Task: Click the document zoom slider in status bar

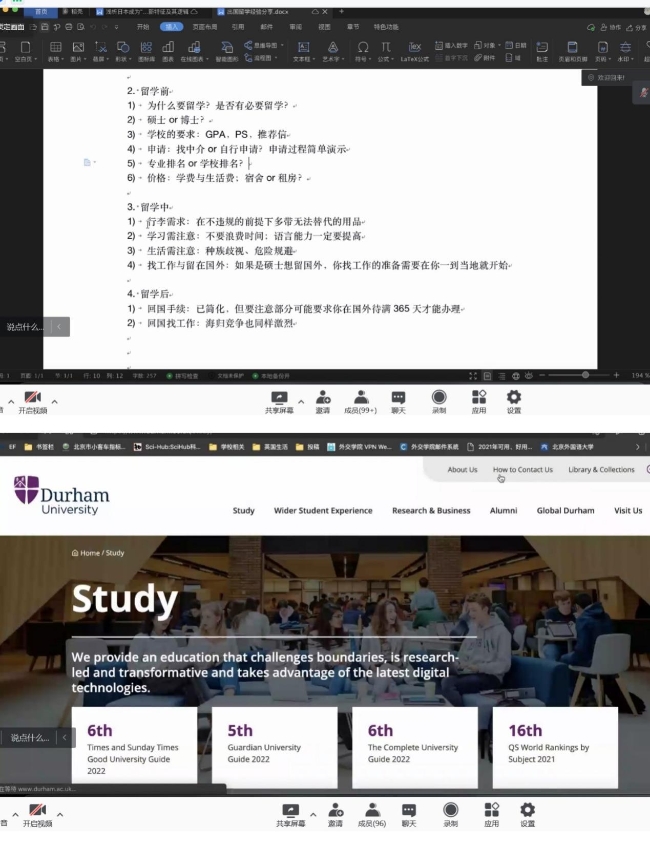Action: coord(585,375)
